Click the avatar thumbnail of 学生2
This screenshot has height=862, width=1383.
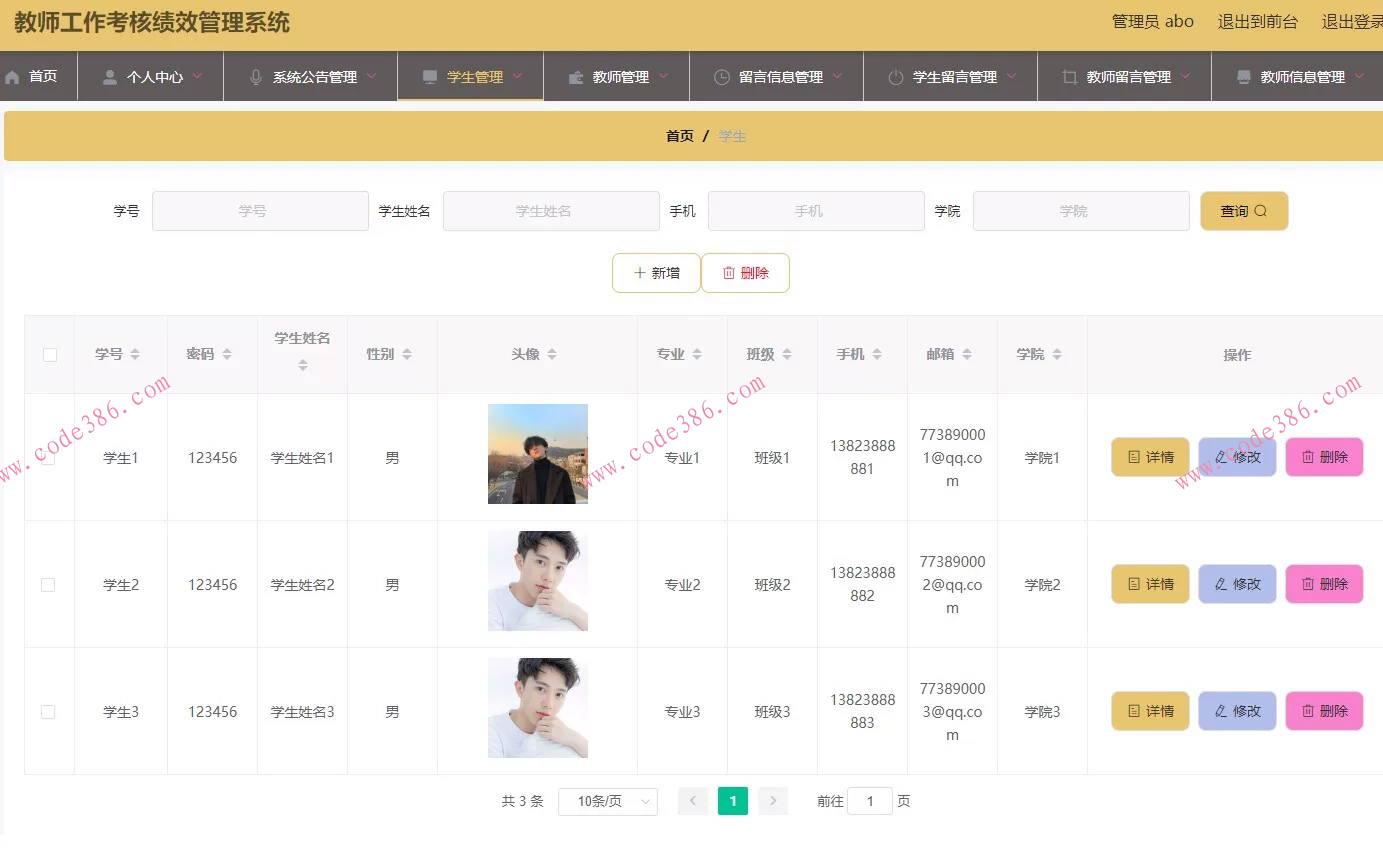coord(538,581)
